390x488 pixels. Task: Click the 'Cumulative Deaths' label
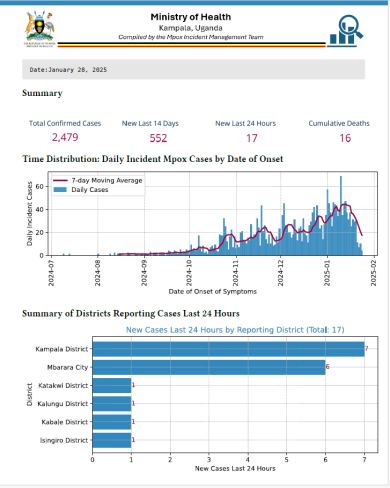(339, 123)
